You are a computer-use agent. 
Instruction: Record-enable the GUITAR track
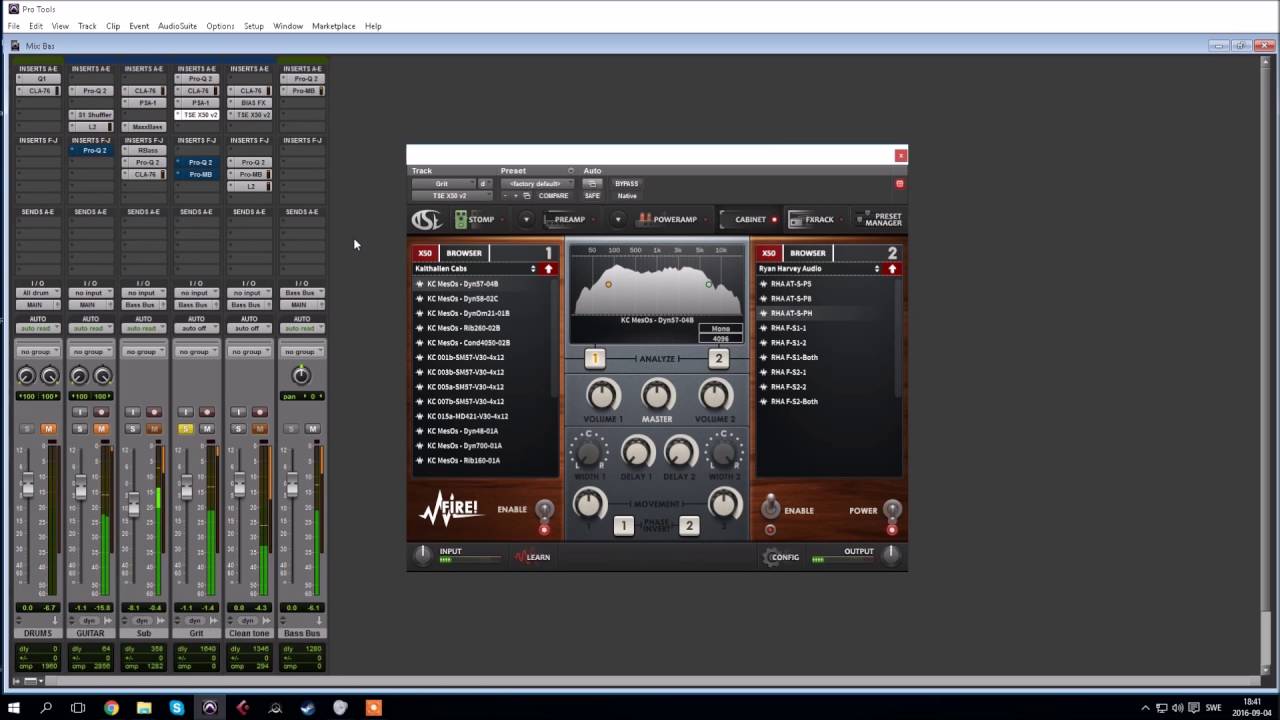tap(101, 412)
